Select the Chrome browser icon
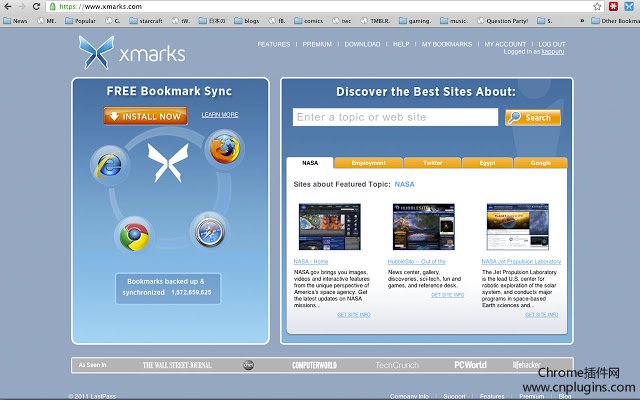This screenshot has width=640, height=400. pos(134,236)
